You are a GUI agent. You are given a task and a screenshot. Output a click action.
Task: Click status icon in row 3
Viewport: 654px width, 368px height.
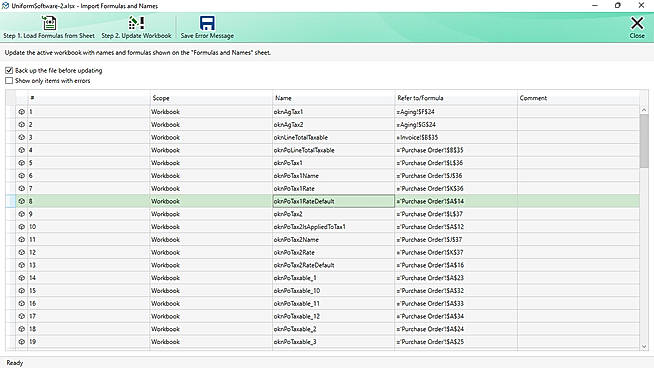pos(22,137)
